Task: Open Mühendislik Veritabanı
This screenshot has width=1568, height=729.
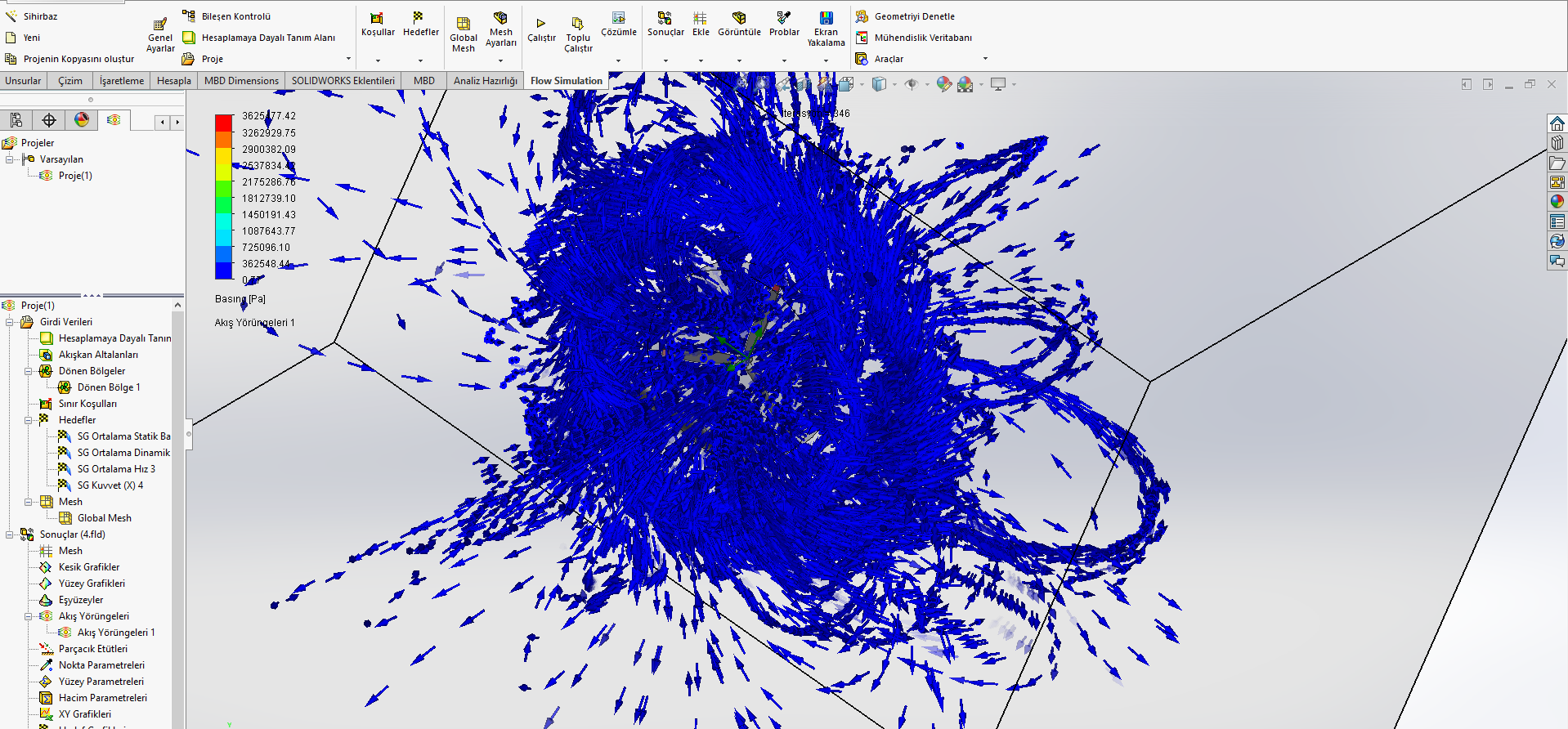Action: (x=922, y=38)
